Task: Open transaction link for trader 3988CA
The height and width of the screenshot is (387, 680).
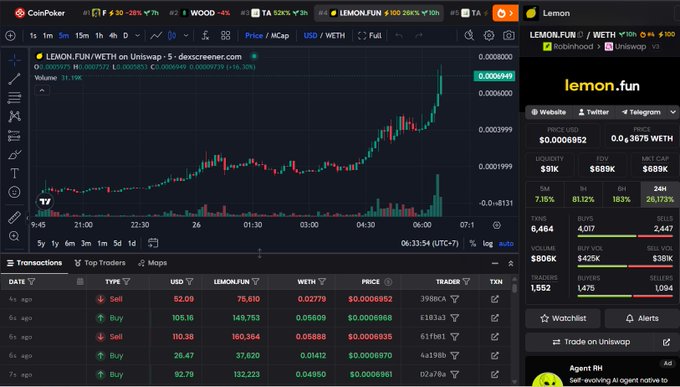Action: [495, 299]
